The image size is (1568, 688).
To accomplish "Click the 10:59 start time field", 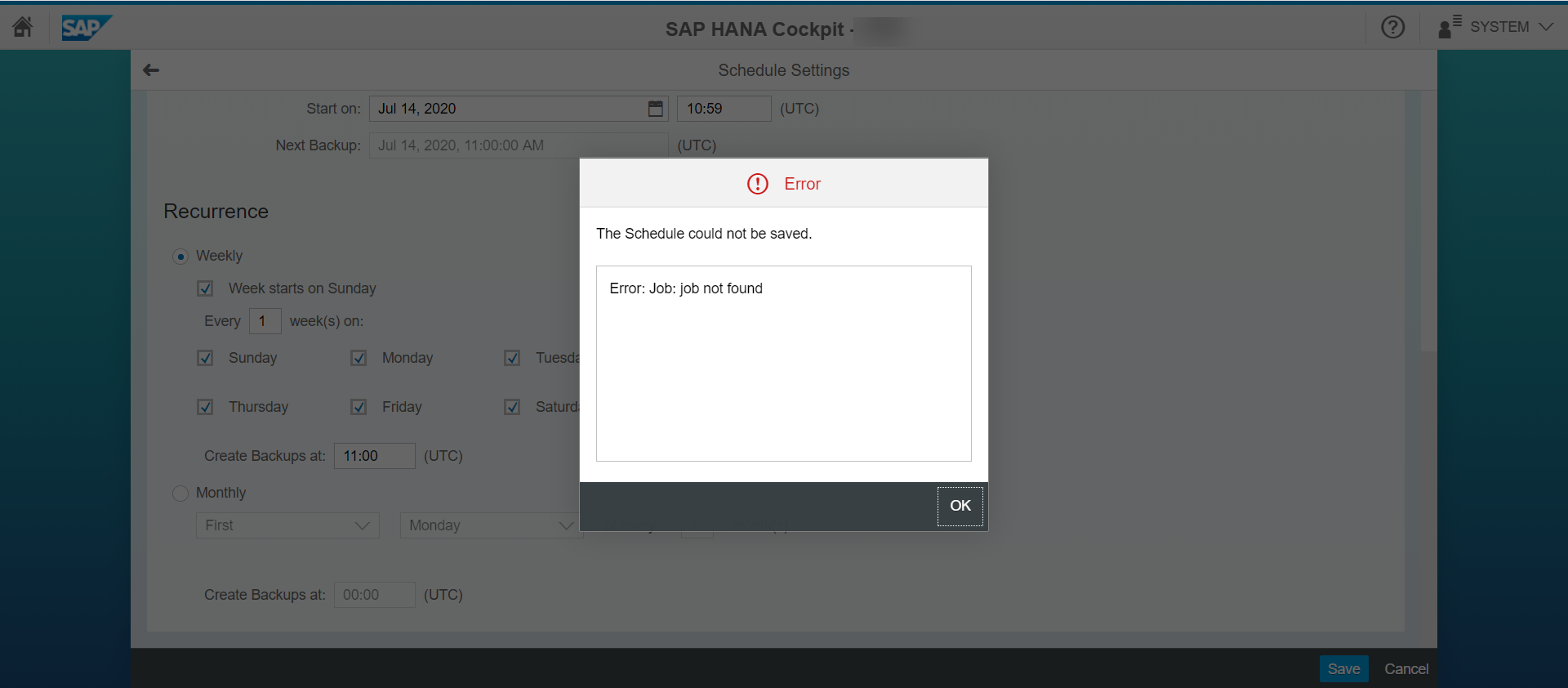I will click(x=724, y=109).
